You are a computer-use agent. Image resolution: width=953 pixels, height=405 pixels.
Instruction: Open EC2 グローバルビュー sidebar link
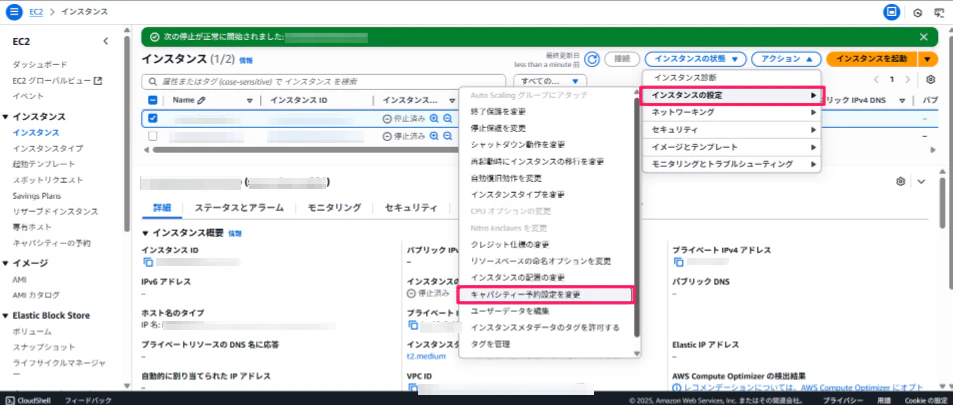pyautogui.click(x=57, y=80)
